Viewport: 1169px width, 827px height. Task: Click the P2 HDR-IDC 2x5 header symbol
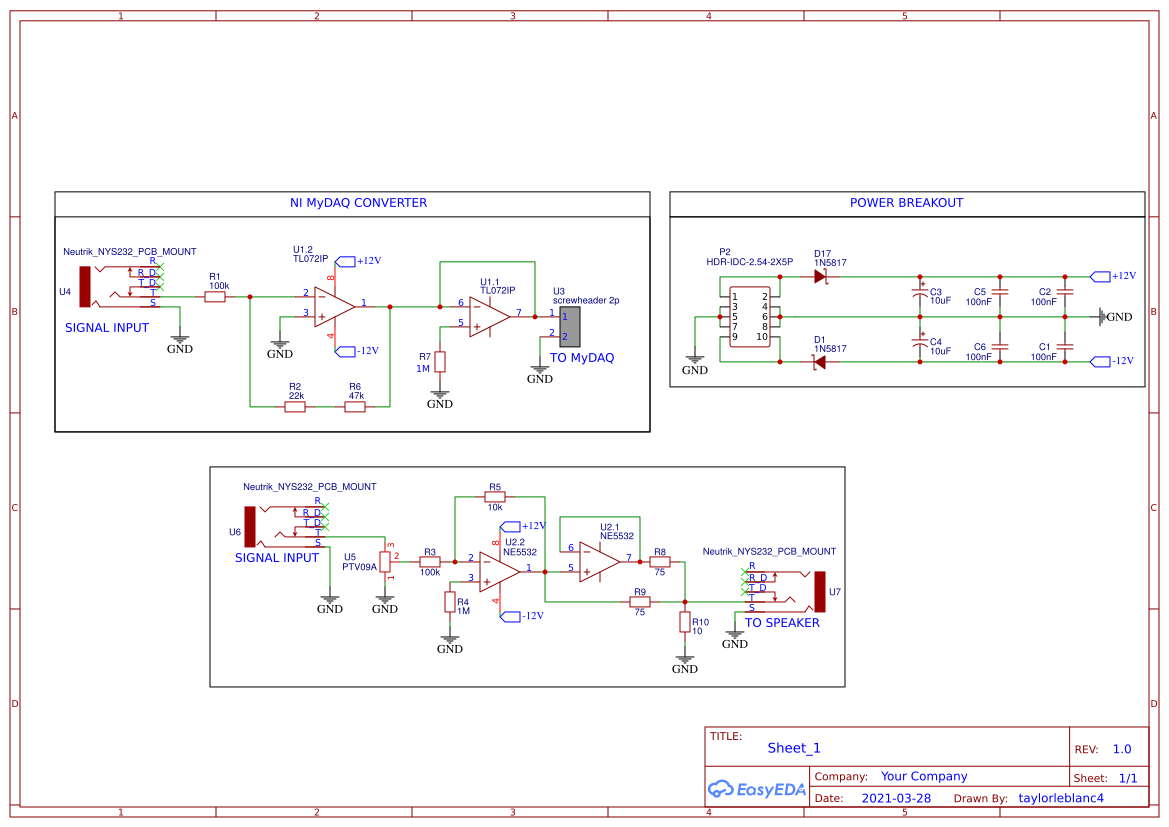749,317
